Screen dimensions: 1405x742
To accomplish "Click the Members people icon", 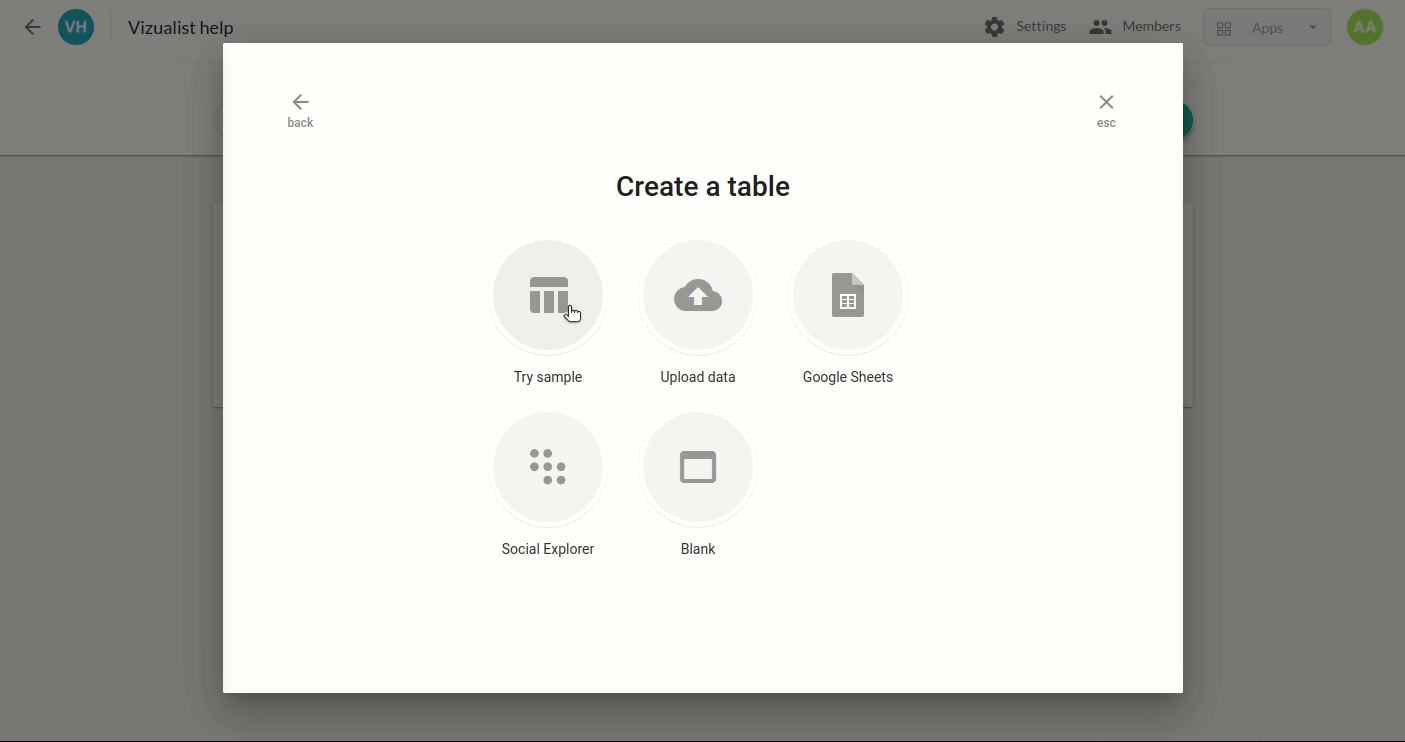I will [1101, 28].
